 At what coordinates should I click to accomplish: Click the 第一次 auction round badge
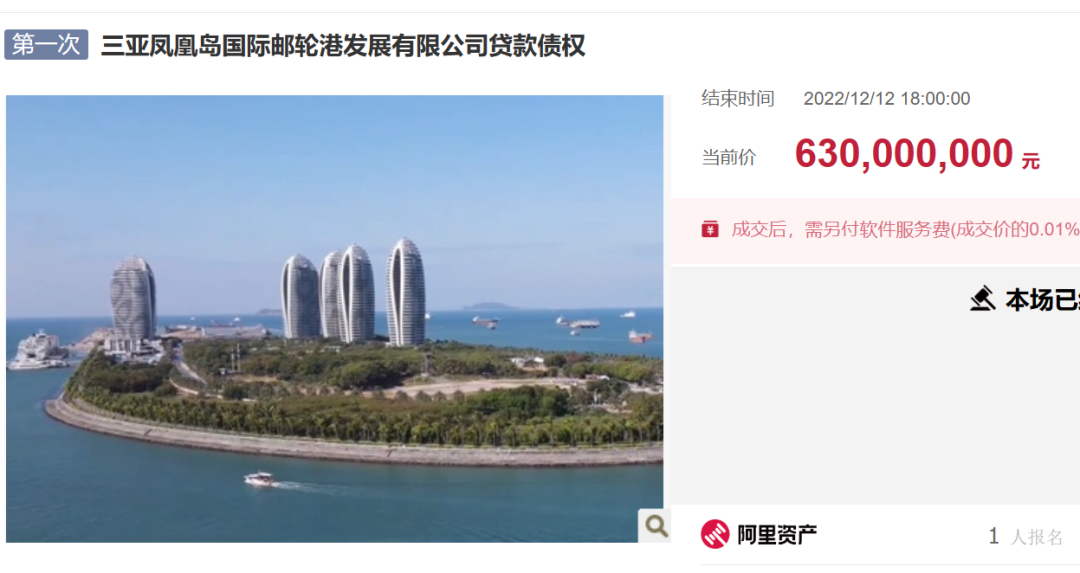click(x=46, y=45)
